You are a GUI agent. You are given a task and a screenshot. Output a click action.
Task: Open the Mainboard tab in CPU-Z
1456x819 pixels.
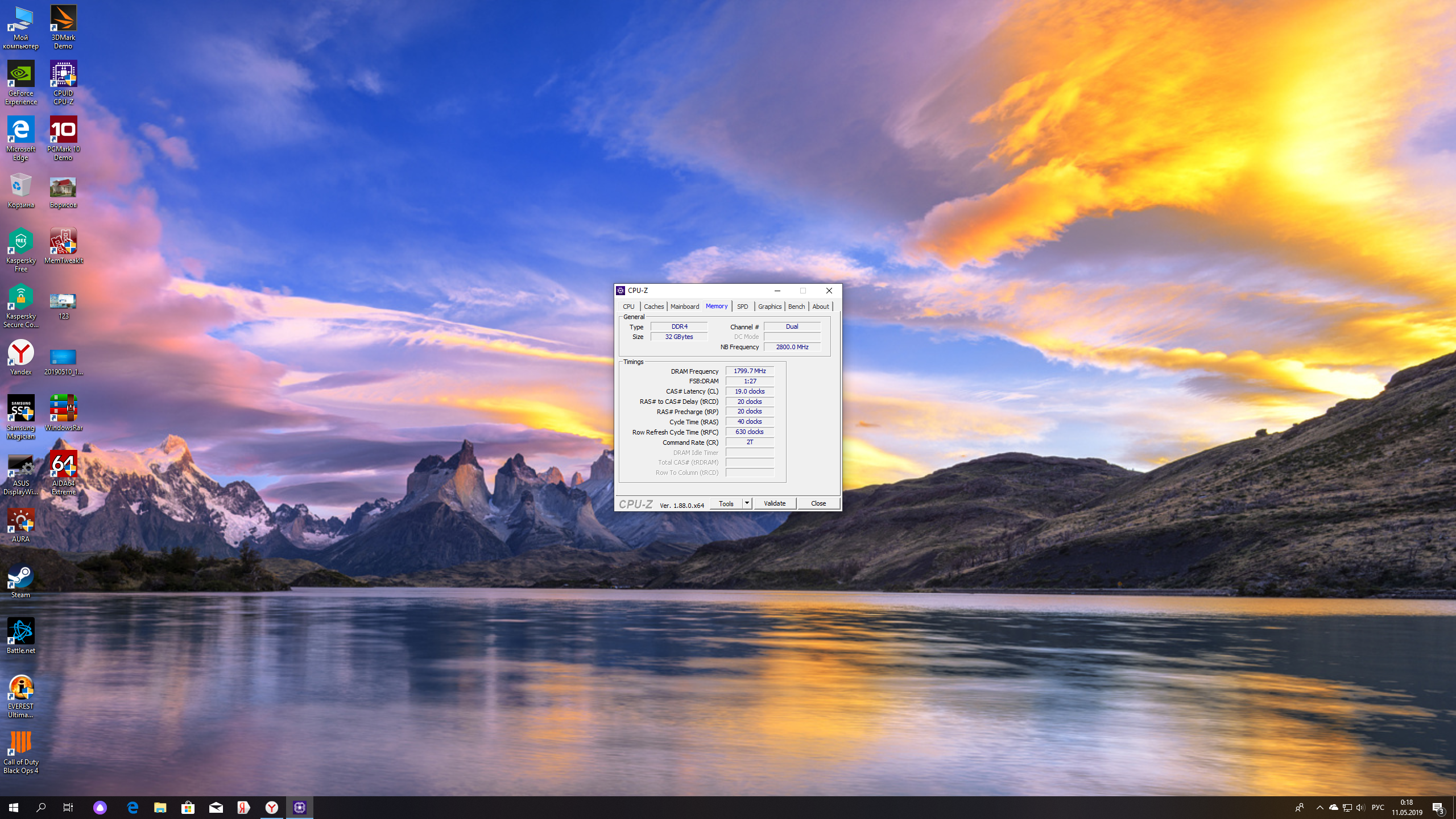tap(684, 307)
